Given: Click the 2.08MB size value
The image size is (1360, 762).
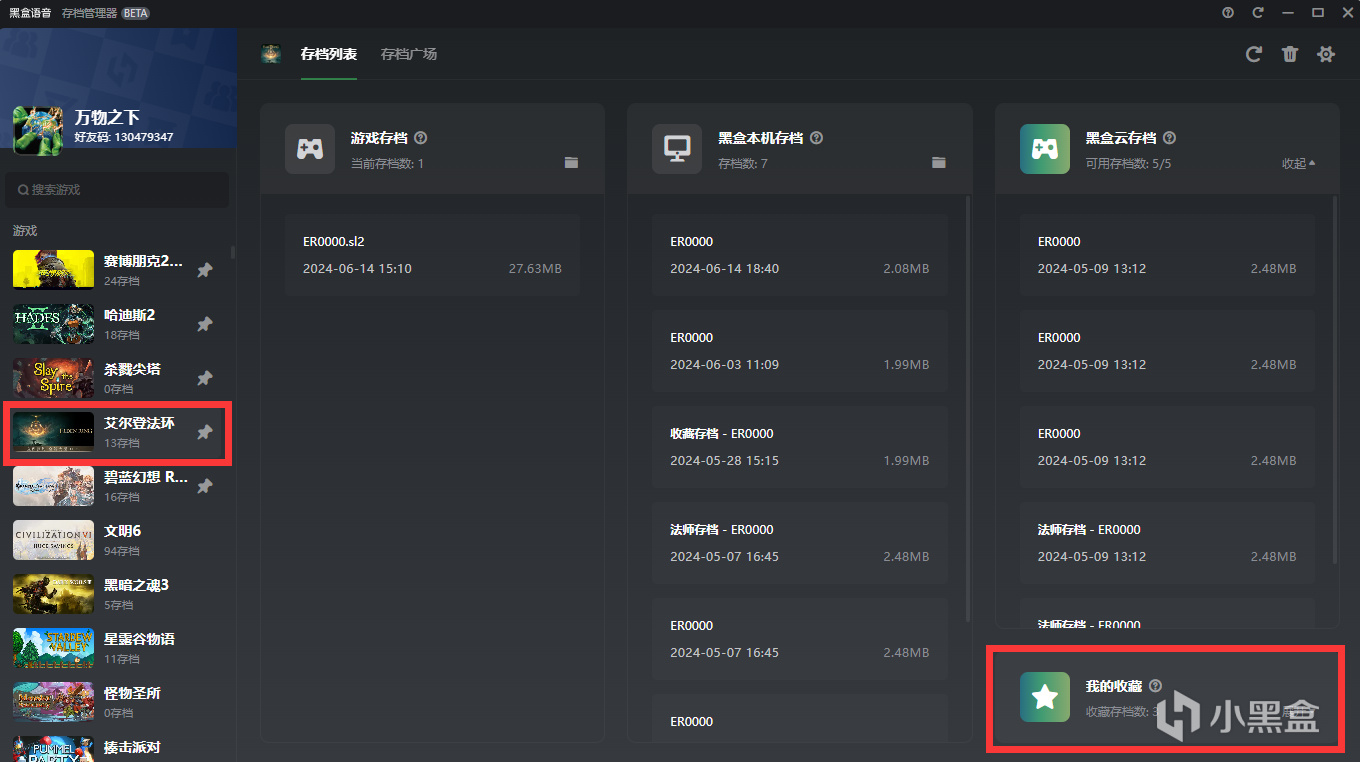Looking at the screenshot, I should [x=906, y=269].
